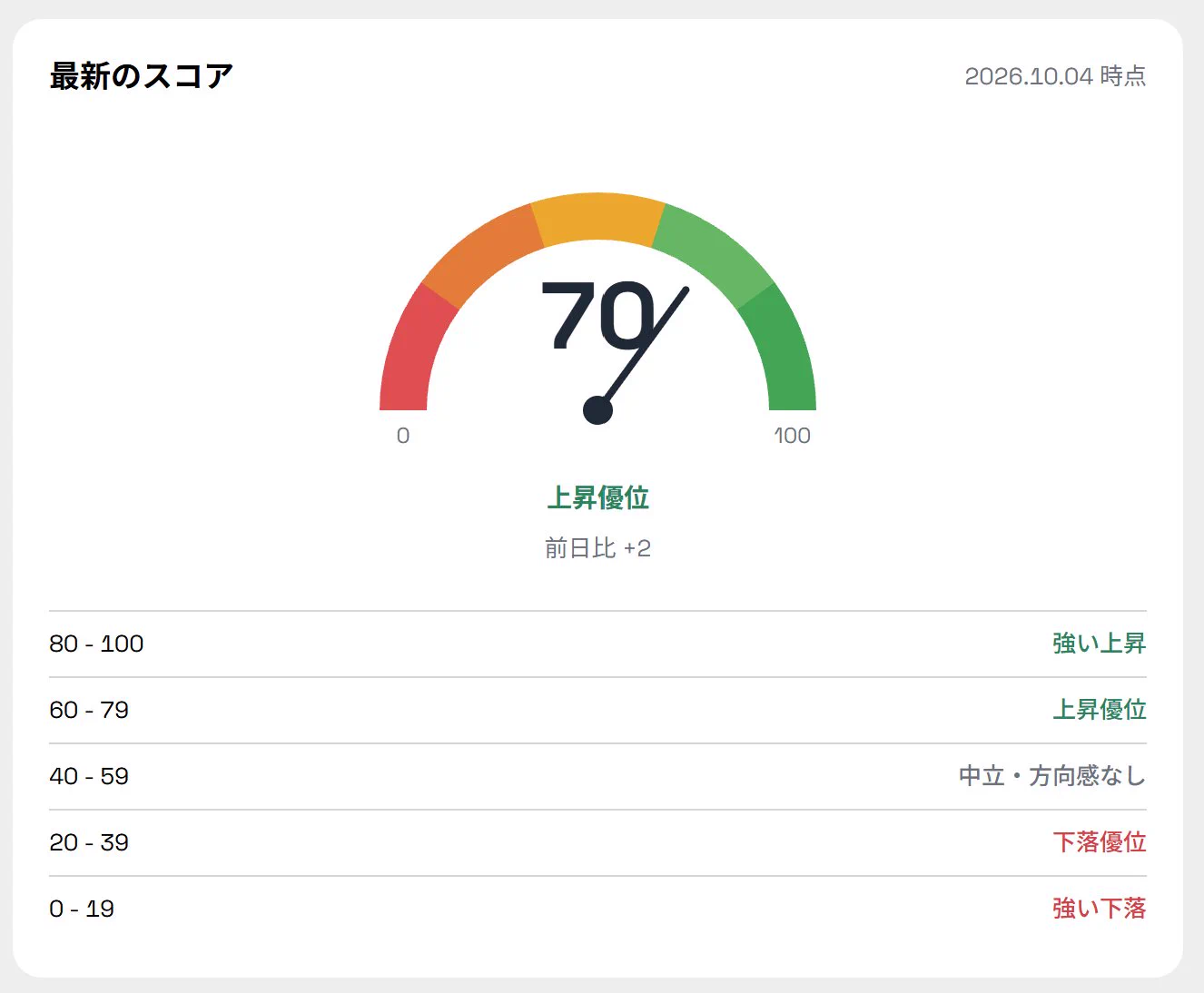Click the gauge minimum label 0
The width and height of the screenshot is (1204, 993).
point(403,436)
